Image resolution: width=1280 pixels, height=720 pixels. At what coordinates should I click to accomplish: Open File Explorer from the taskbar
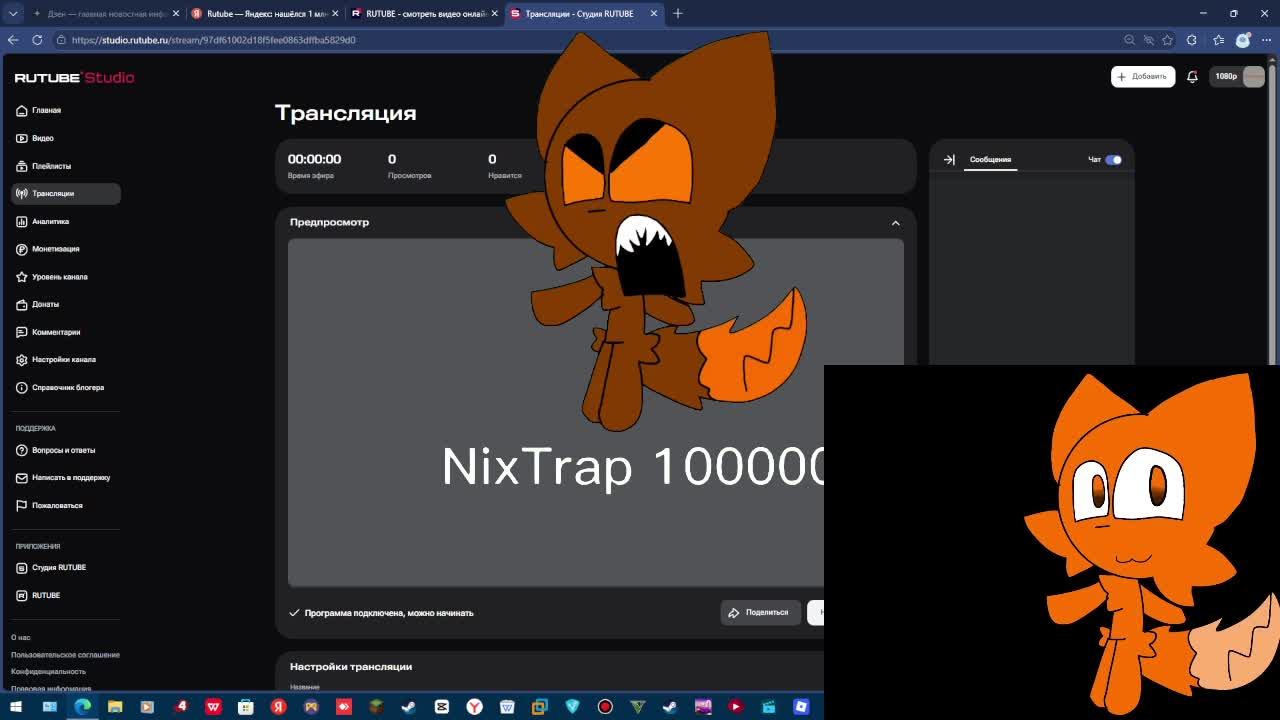(115, 707)
